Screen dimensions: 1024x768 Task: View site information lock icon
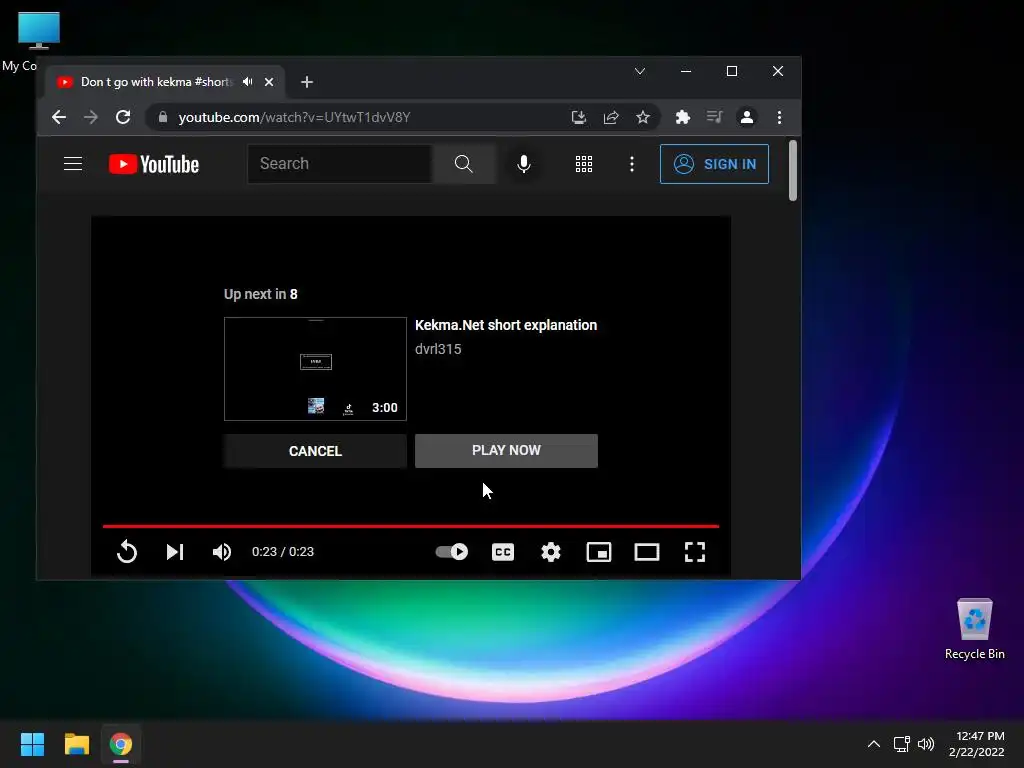163,117
